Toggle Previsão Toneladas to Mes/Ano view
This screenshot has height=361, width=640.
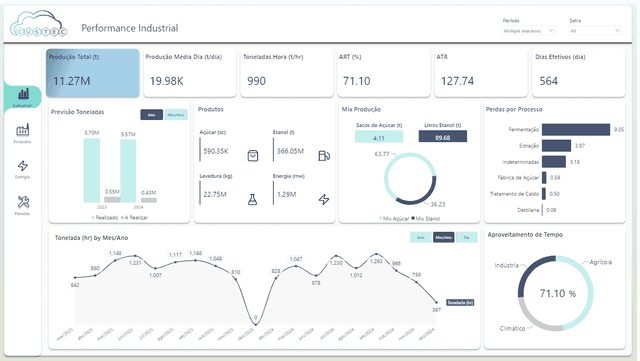176,115
